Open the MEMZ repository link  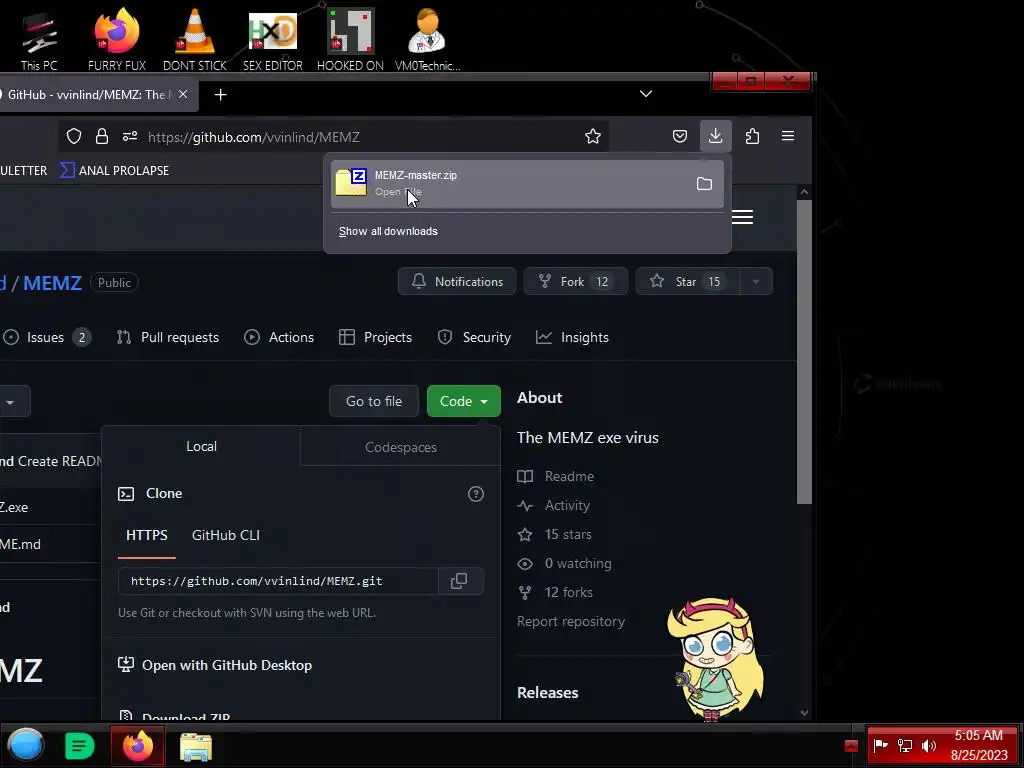pyautogui.click(x=52, y=283)
